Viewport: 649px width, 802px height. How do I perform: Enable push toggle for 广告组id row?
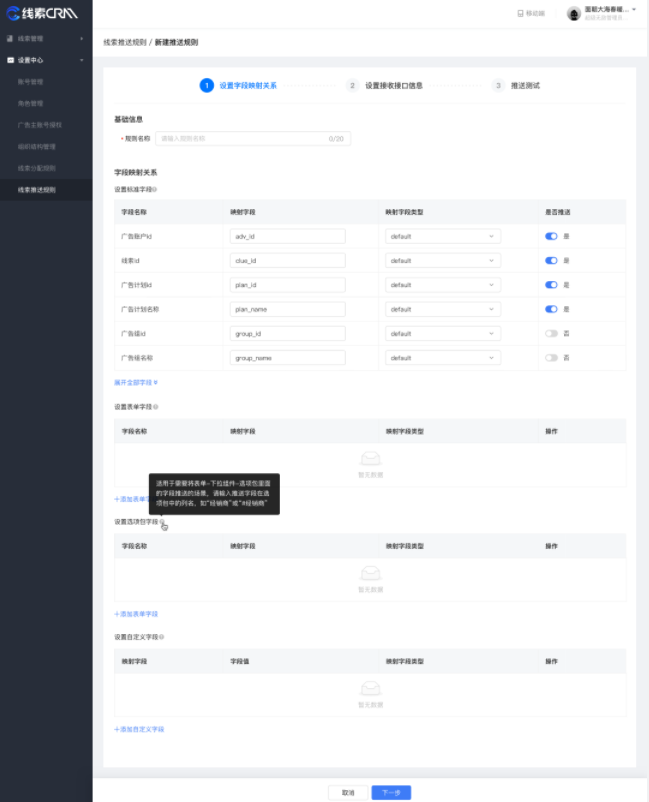click(551, 333)
